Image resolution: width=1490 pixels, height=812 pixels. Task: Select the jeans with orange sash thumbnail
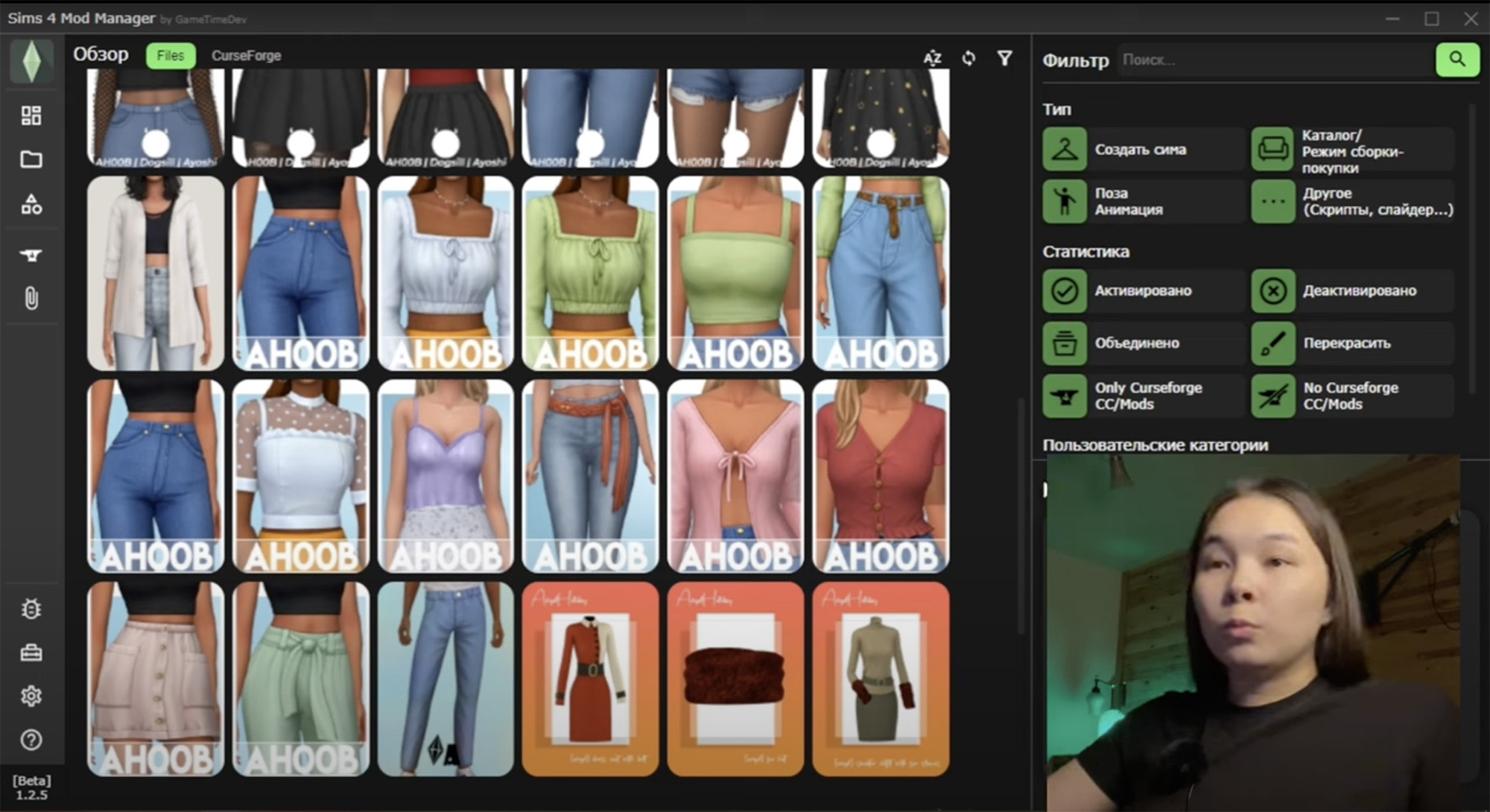point(591,476)
